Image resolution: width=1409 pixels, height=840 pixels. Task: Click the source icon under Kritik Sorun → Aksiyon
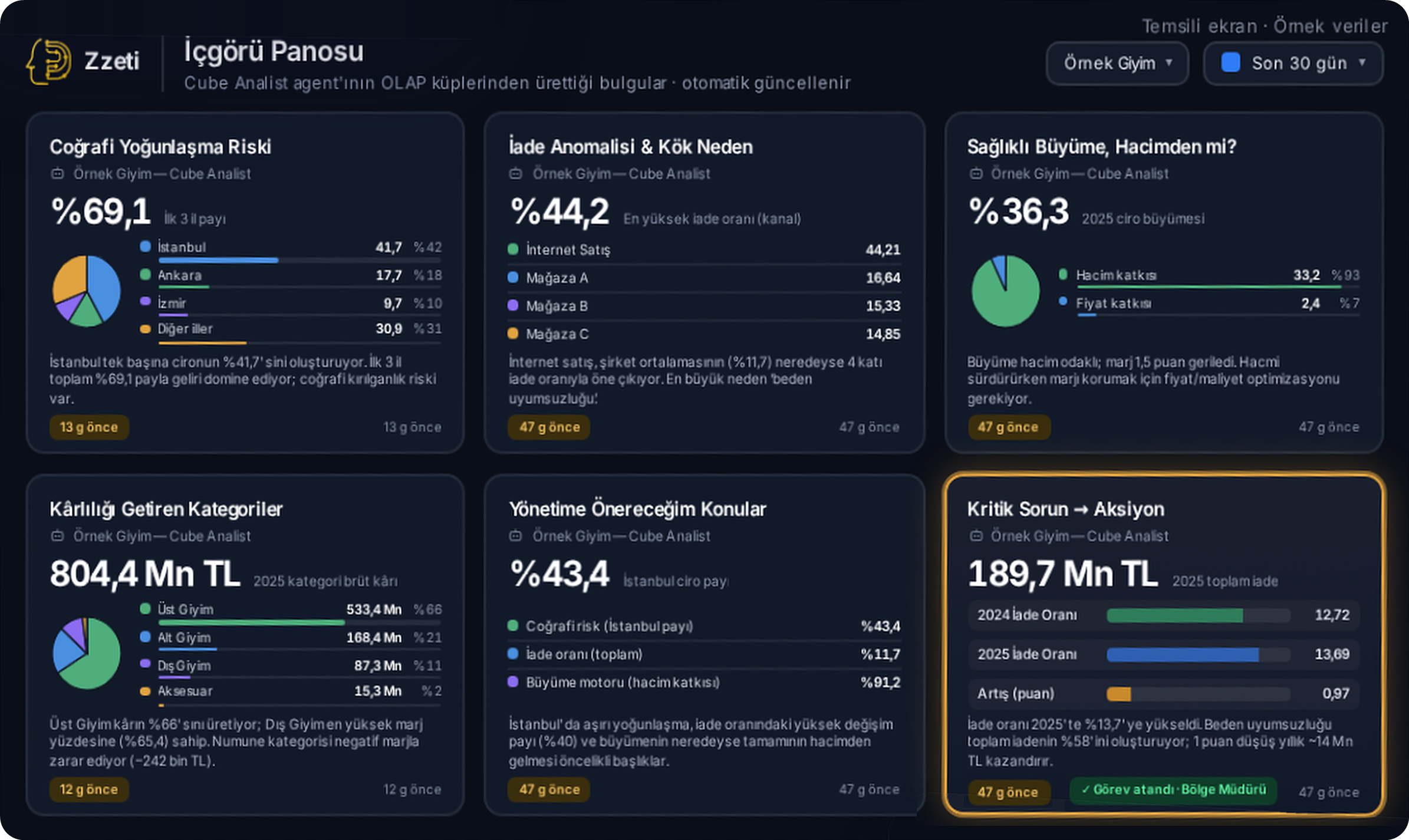click(x=976, y=536)
